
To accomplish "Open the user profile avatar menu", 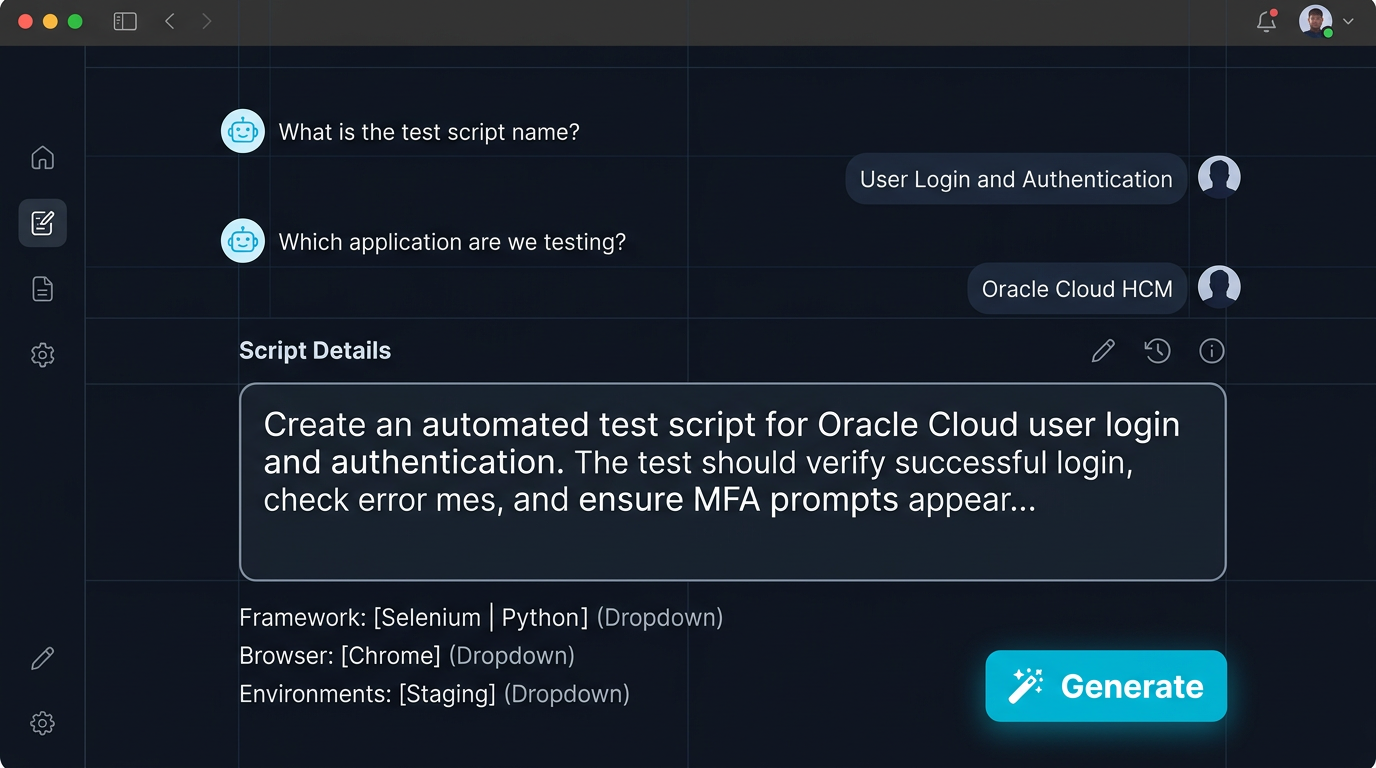I will (x=1314, y=20).
